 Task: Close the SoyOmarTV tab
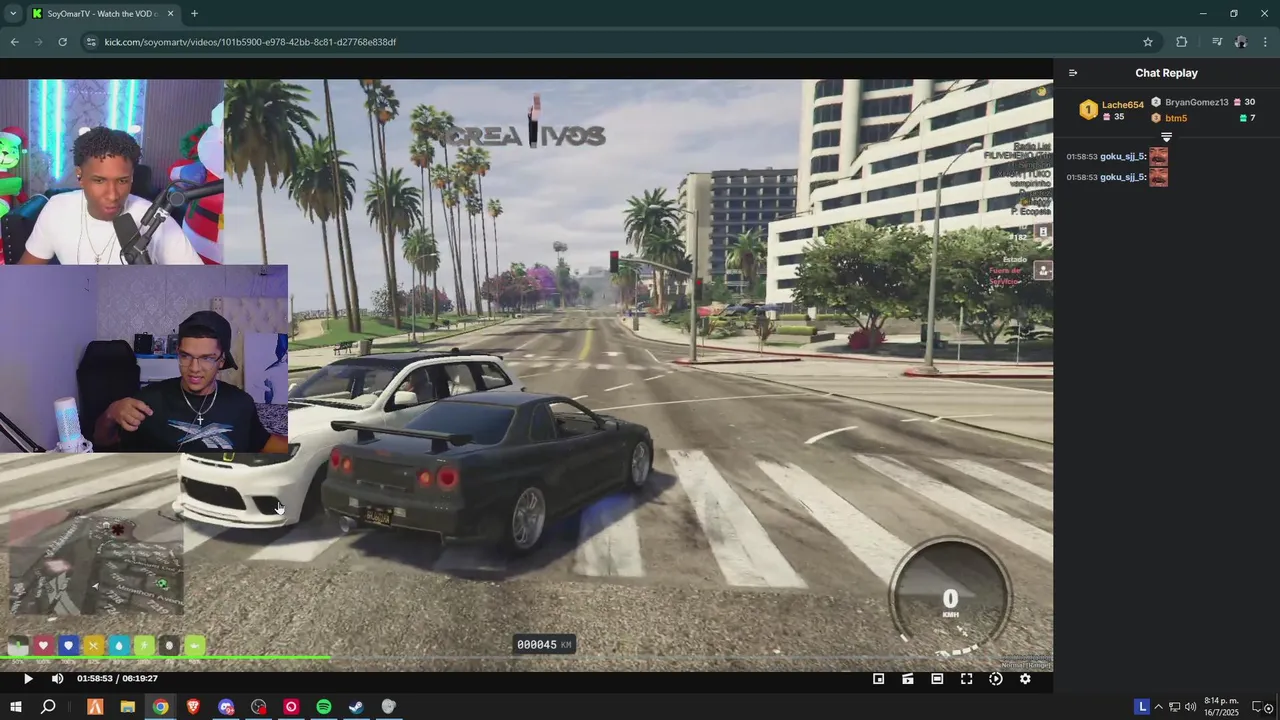(x=170, y=14)
